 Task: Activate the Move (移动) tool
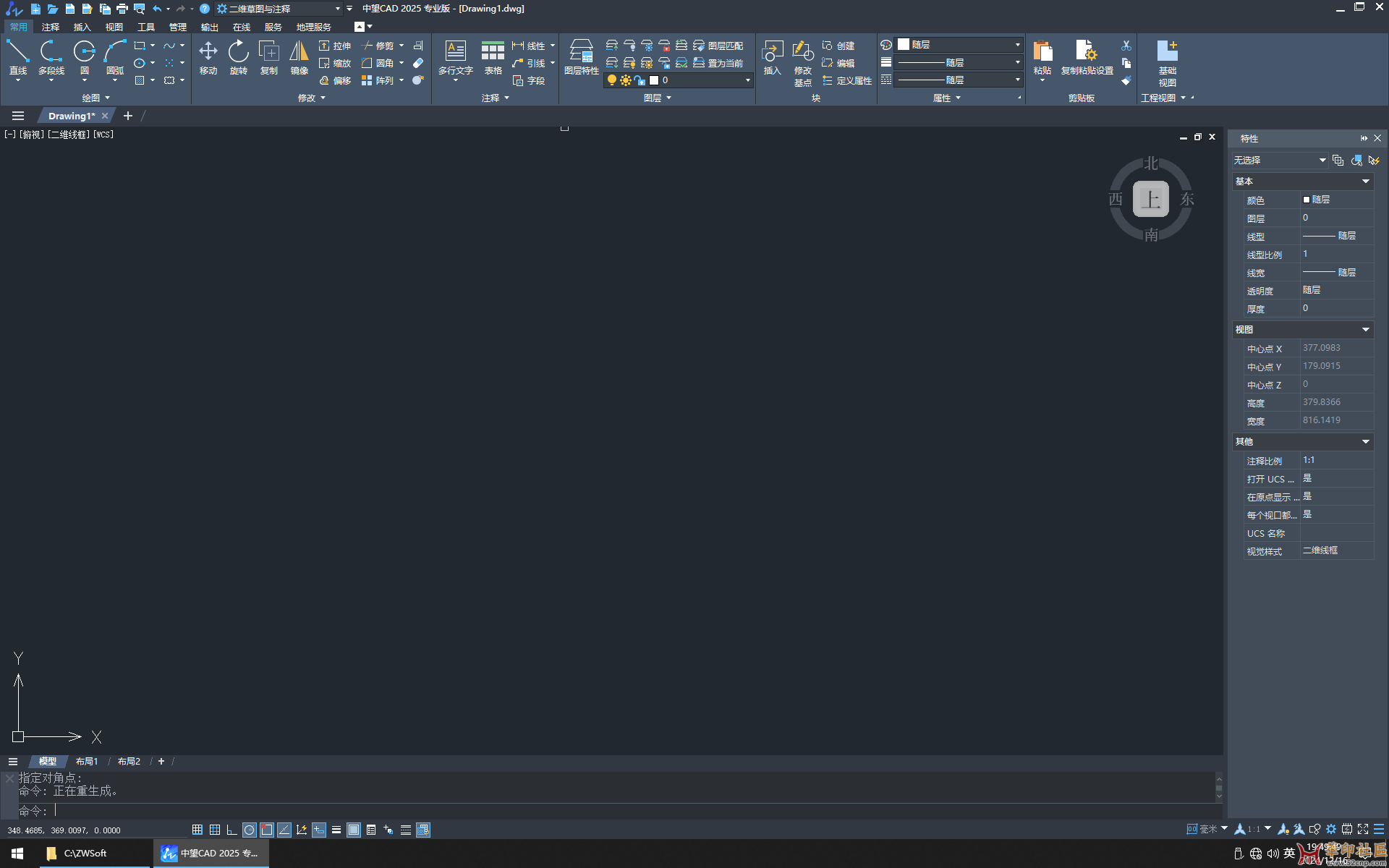pos(208,57)
